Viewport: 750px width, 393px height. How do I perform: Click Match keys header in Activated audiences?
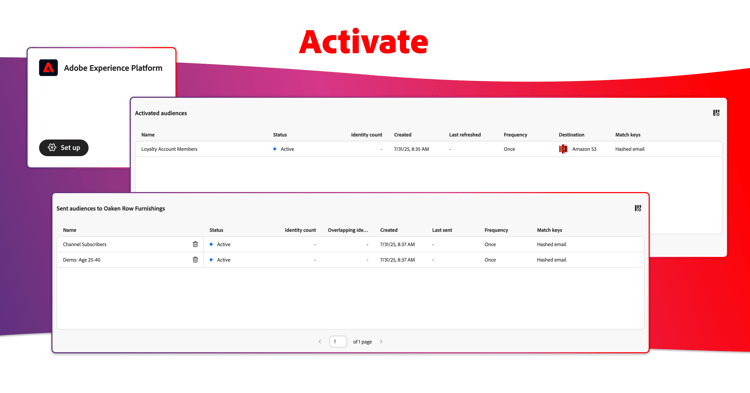click(628, 135)
